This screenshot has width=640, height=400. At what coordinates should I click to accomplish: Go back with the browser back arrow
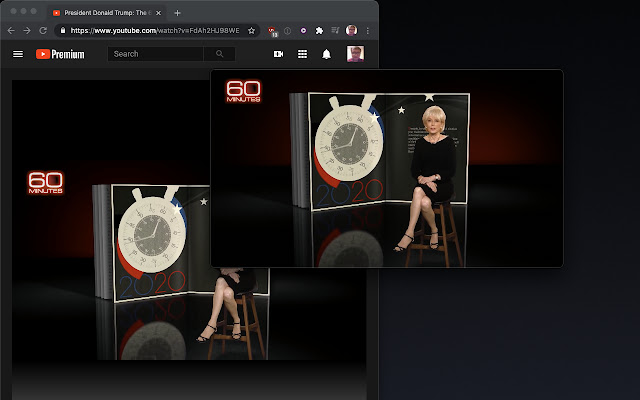click(x=11, y=31)
